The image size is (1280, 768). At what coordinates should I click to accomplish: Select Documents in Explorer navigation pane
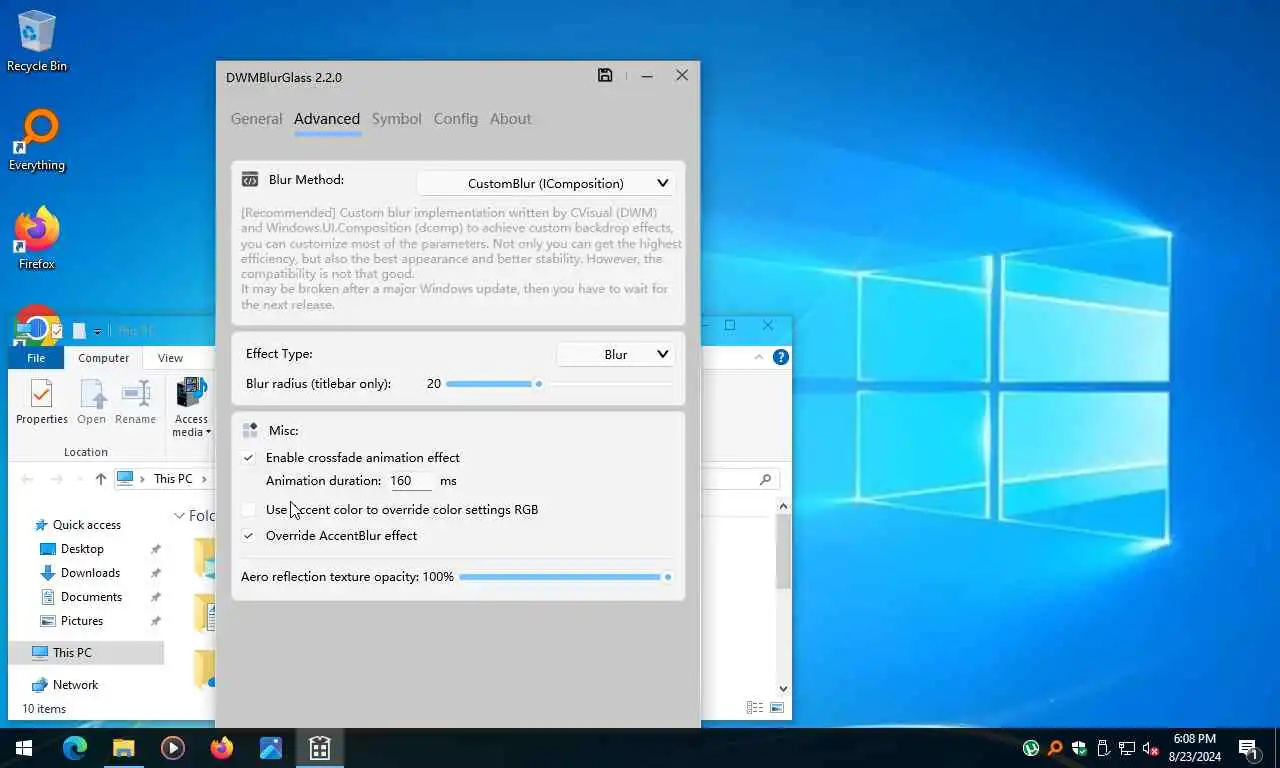(81, 597)
